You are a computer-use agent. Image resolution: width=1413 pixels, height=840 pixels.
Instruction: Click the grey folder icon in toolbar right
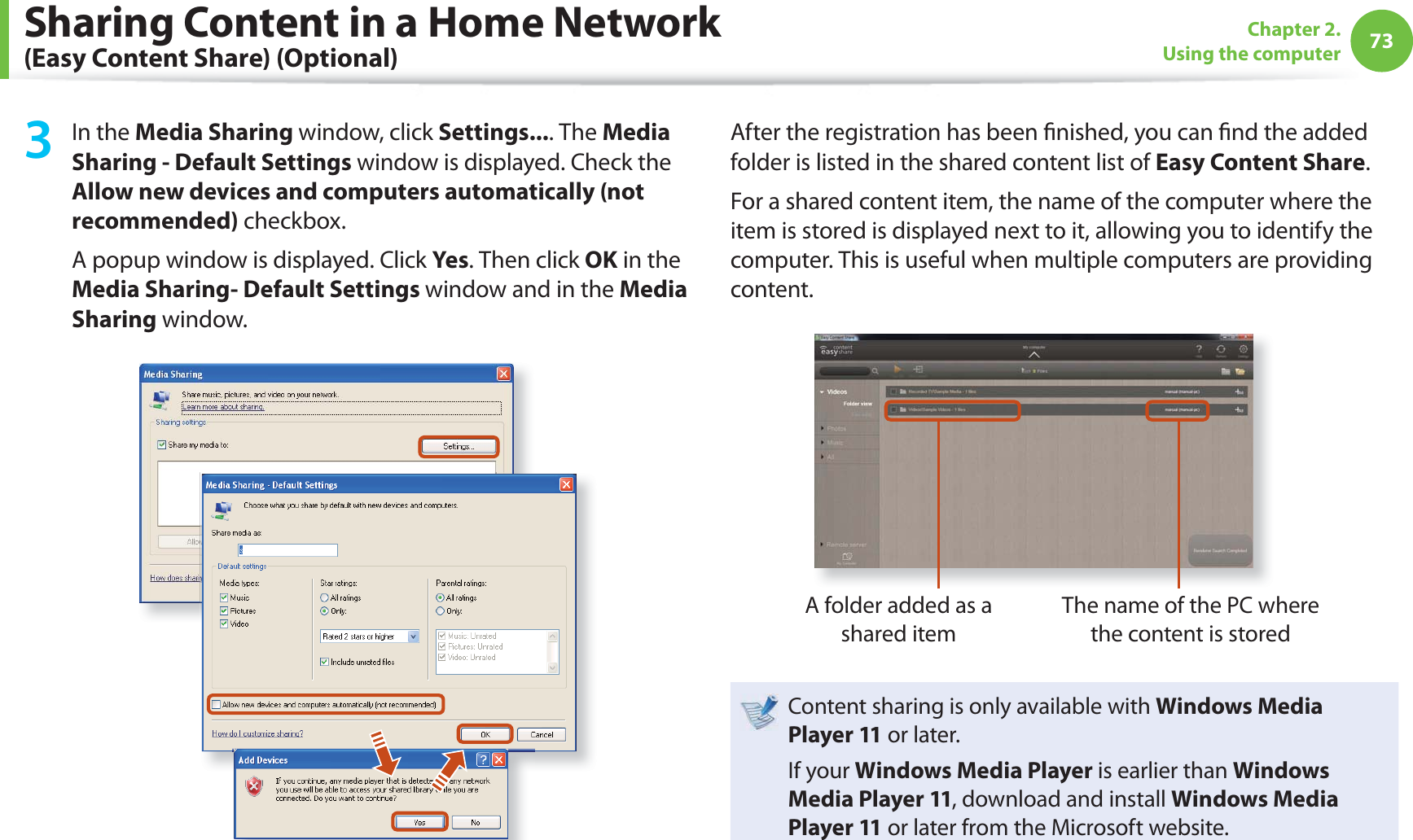[1226, 371]
